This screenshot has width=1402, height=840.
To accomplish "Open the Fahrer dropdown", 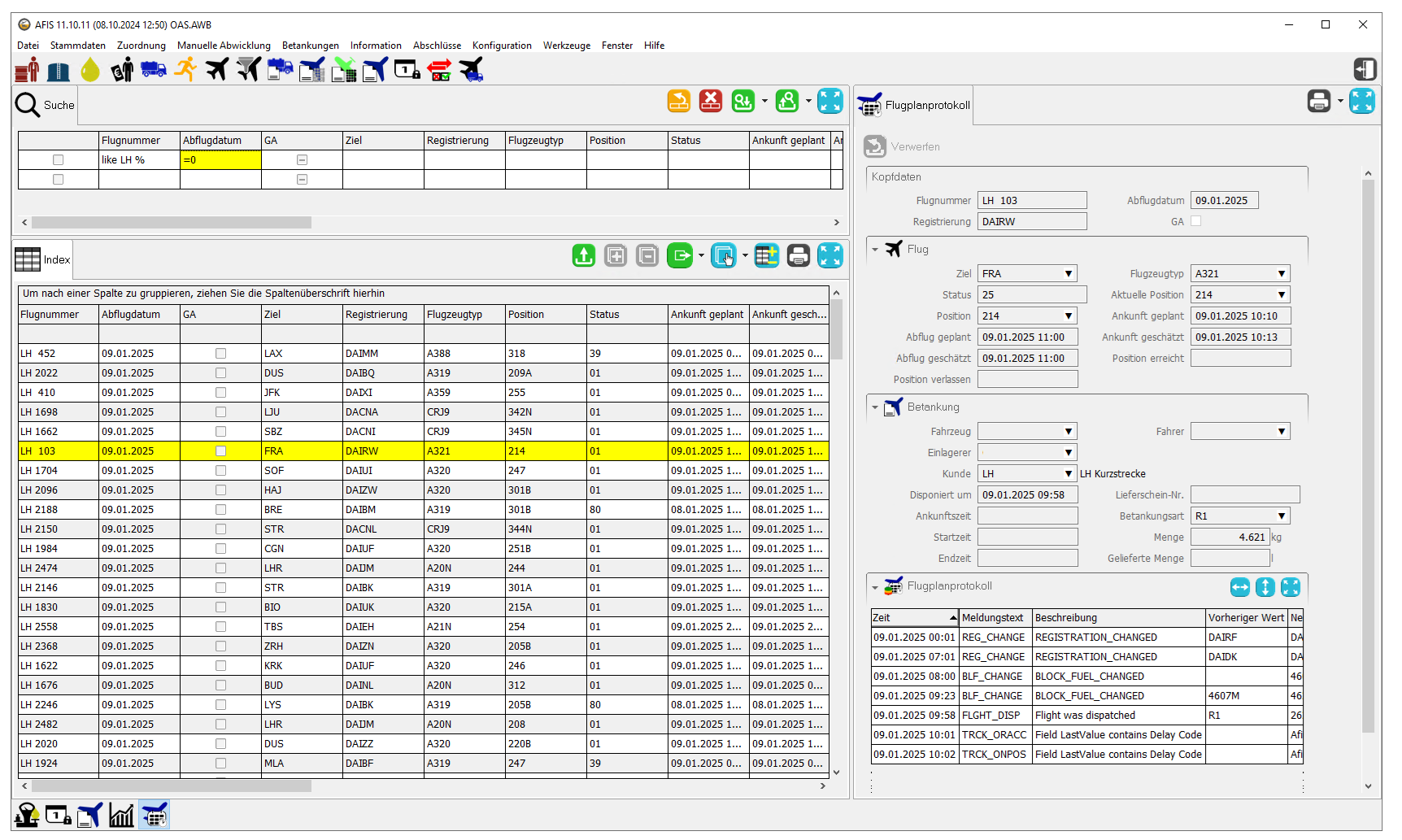I will point(1282,432).
